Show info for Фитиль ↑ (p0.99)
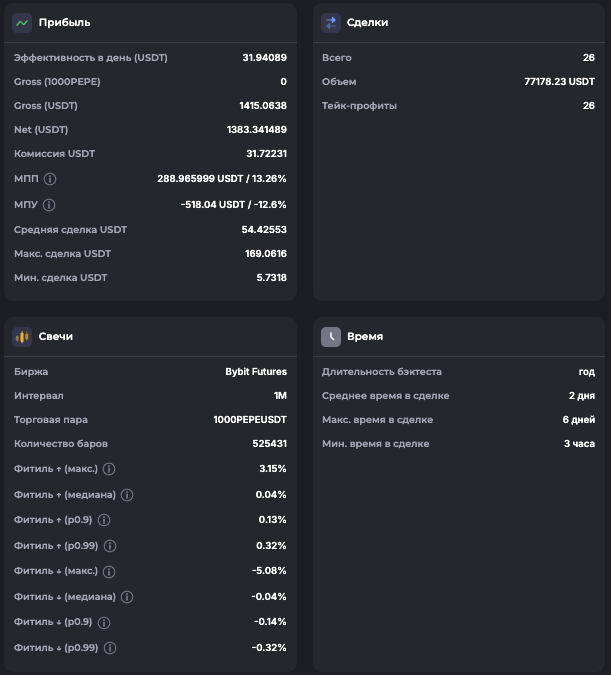This screenshot has height=675, width=611. tap(110, 546)
